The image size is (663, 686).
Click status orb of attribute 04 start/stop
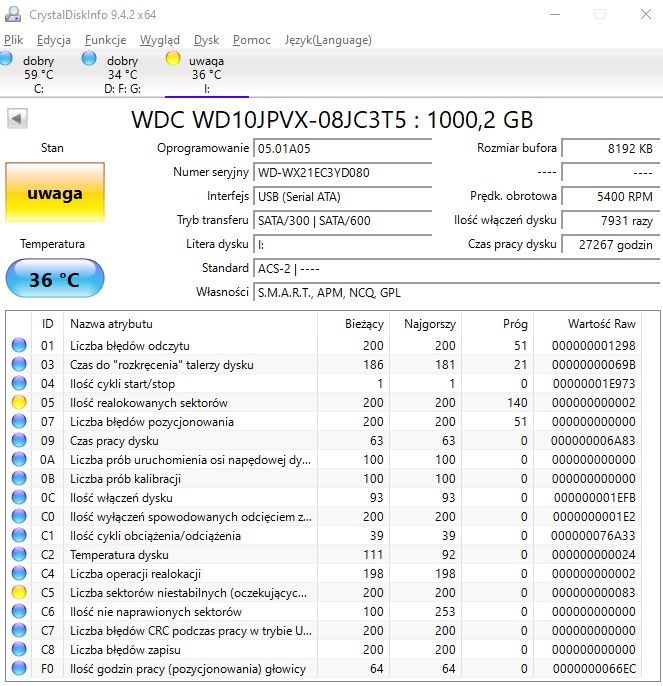click(19, 383)
